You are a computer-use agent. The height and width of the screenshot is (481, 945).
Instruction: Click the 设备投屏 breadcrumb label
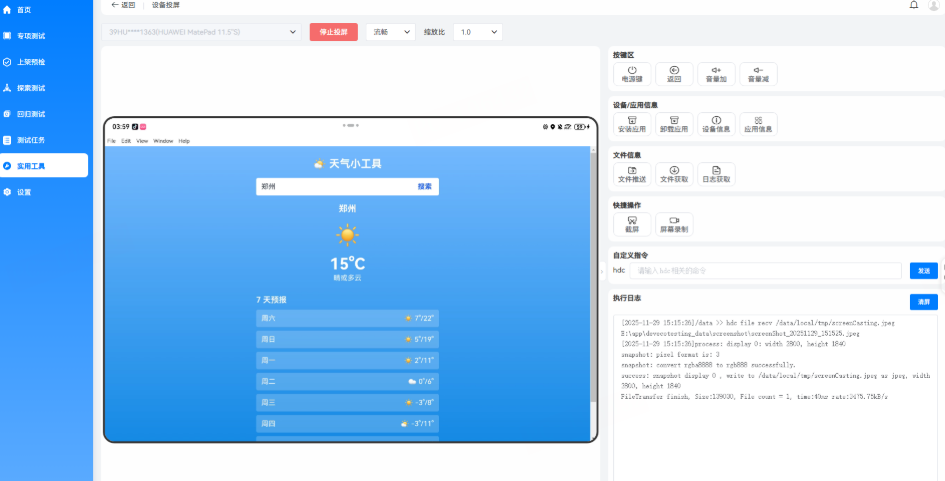click(x=166, y=5)
